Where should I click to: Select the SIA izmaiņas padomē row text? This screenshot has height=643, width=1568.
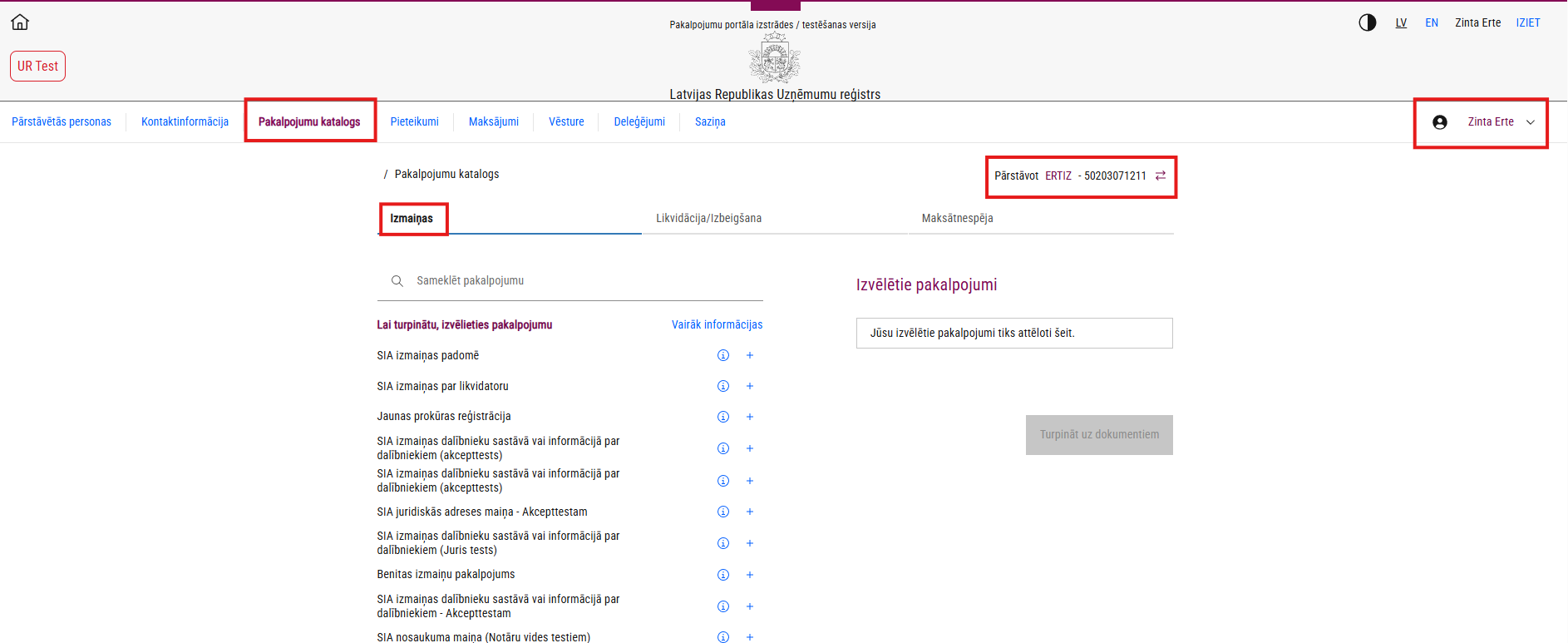(428, 355)
